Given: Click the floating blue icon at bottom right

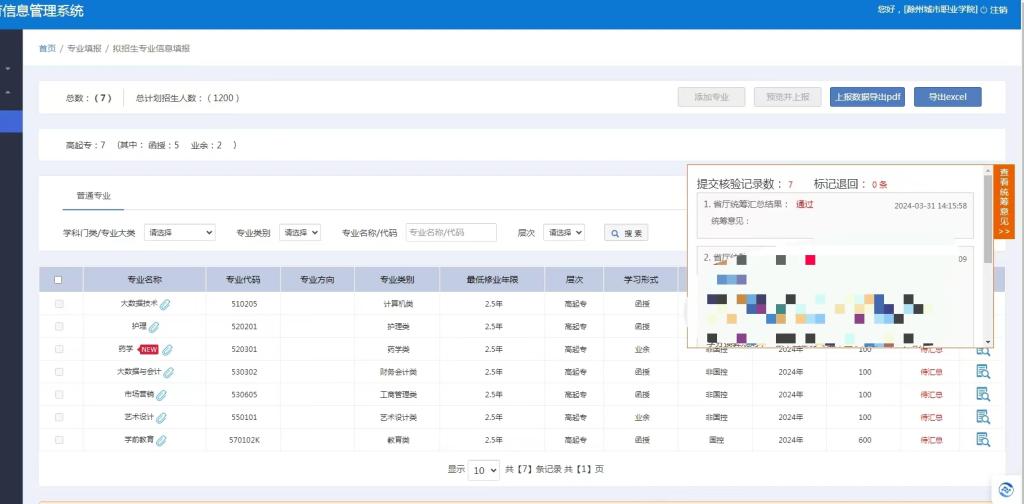Looking at the screenshot, I should [1006, 489].
